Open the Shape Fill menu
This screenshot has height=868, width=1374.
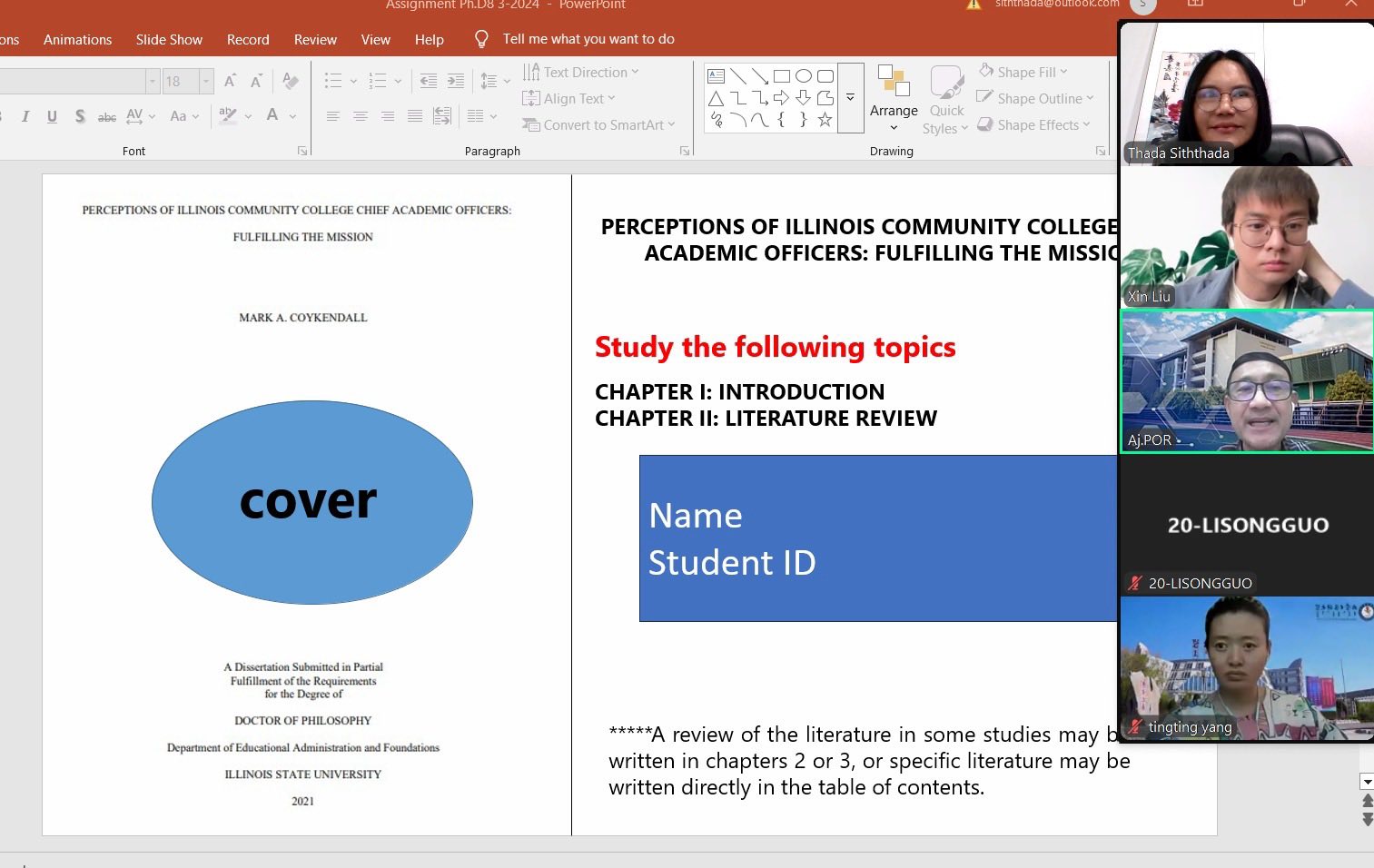coord(1023,72)
